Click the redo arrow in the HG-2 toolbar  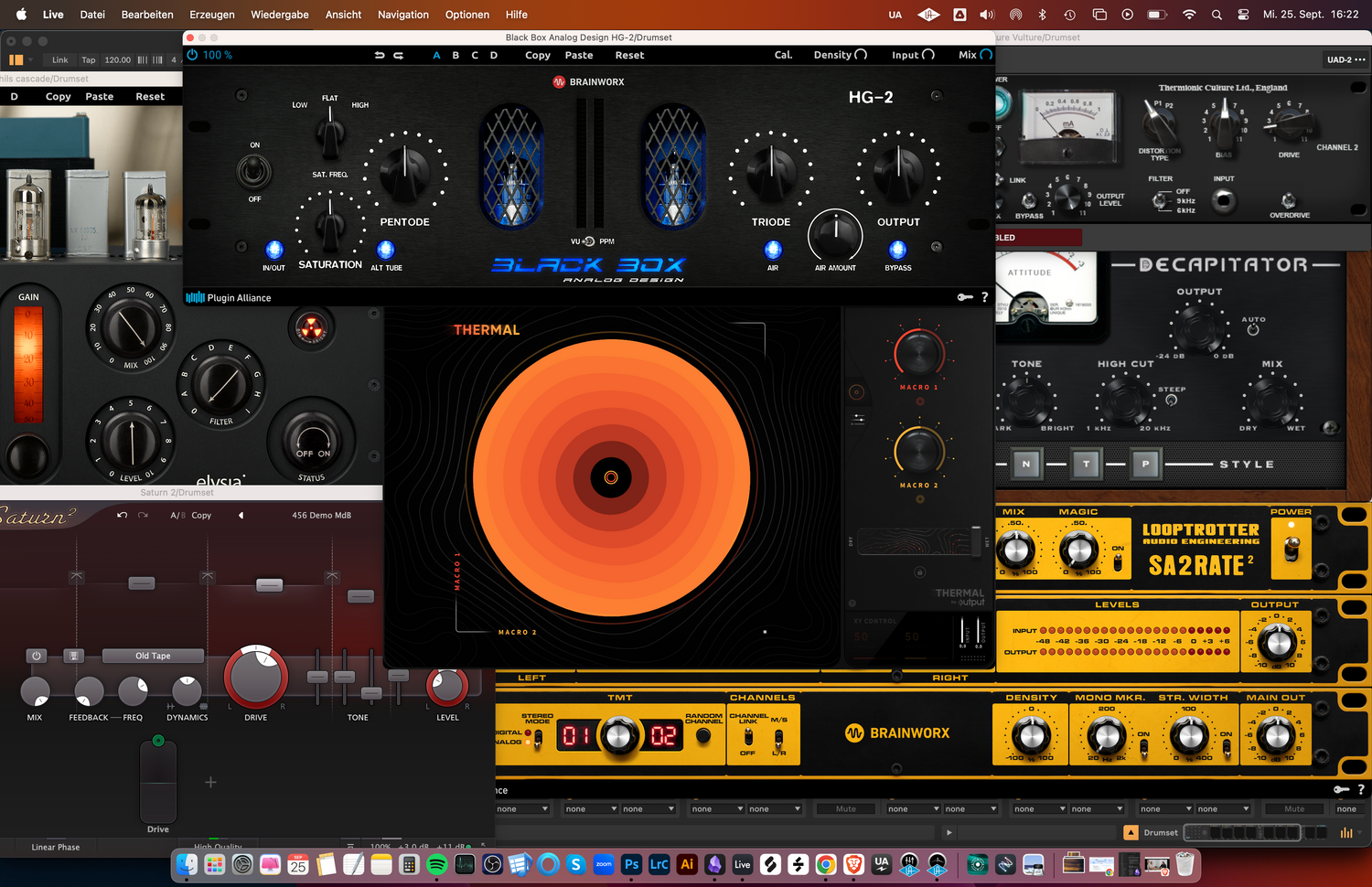(x=399, y=55)
